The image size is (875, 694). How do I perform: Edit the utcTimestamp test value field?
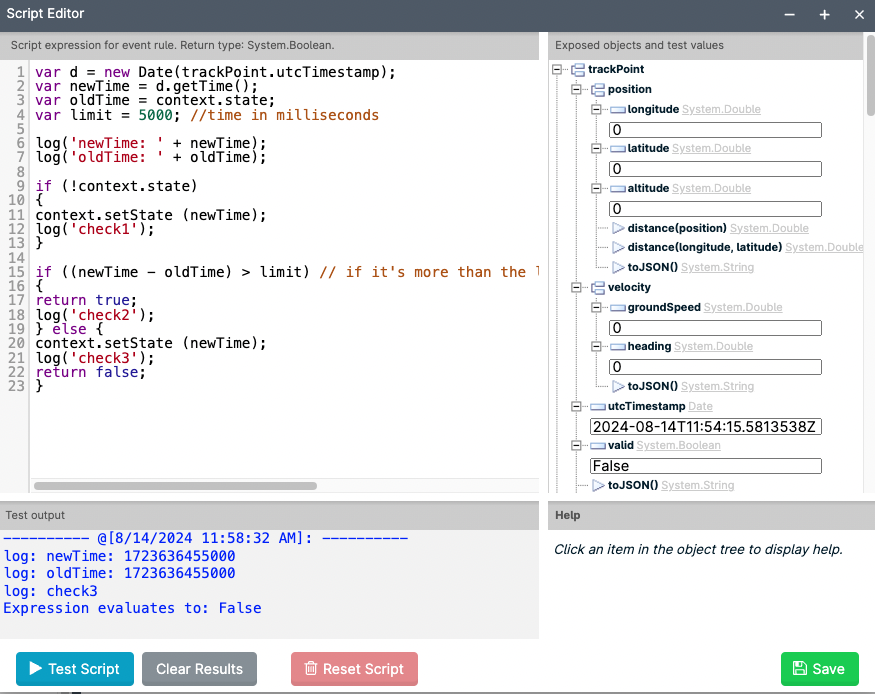click(x=706, y=427)
